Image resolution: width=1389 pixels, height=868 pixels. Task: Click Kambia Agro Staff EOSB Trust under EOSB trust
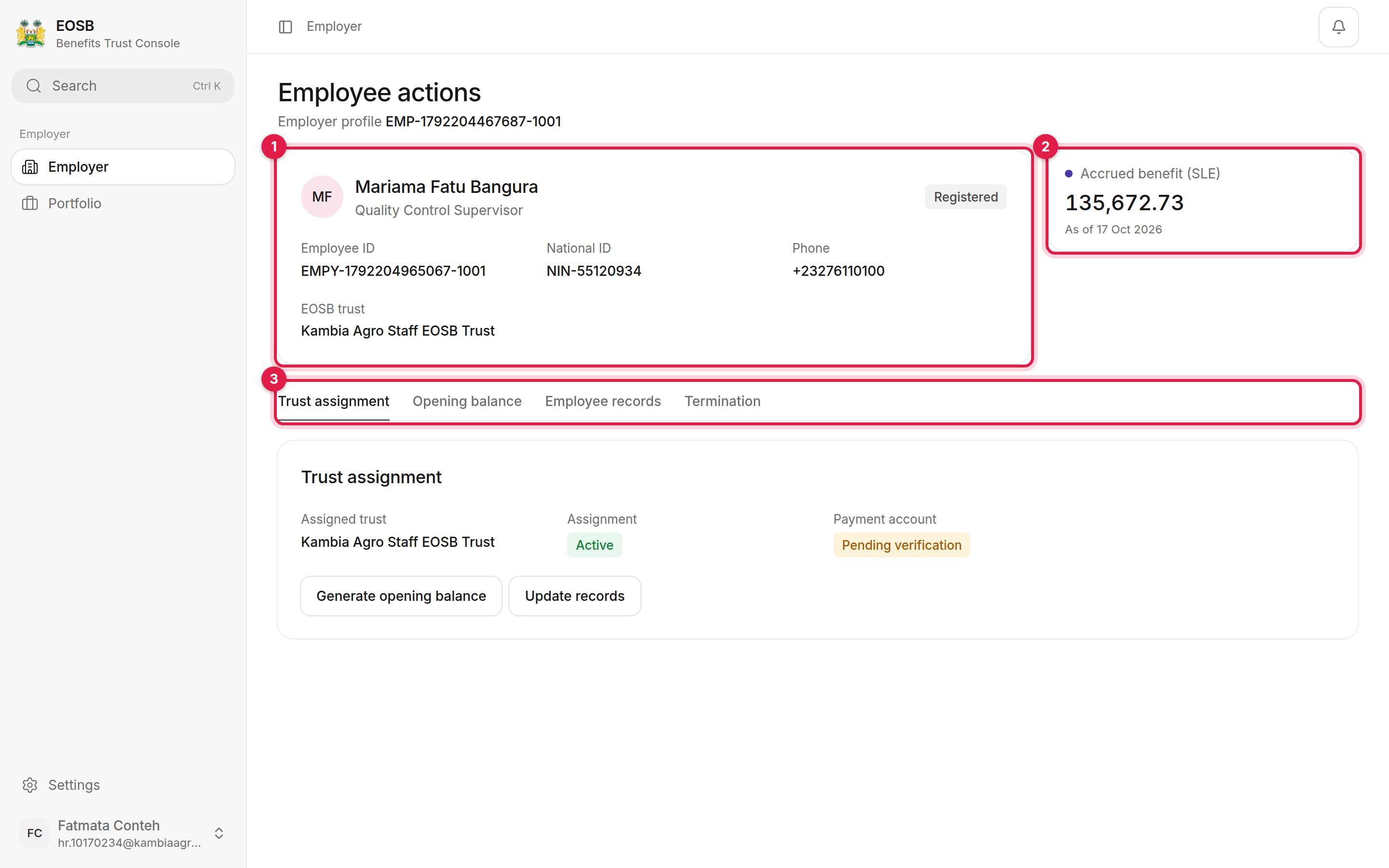tap(397, 331)
